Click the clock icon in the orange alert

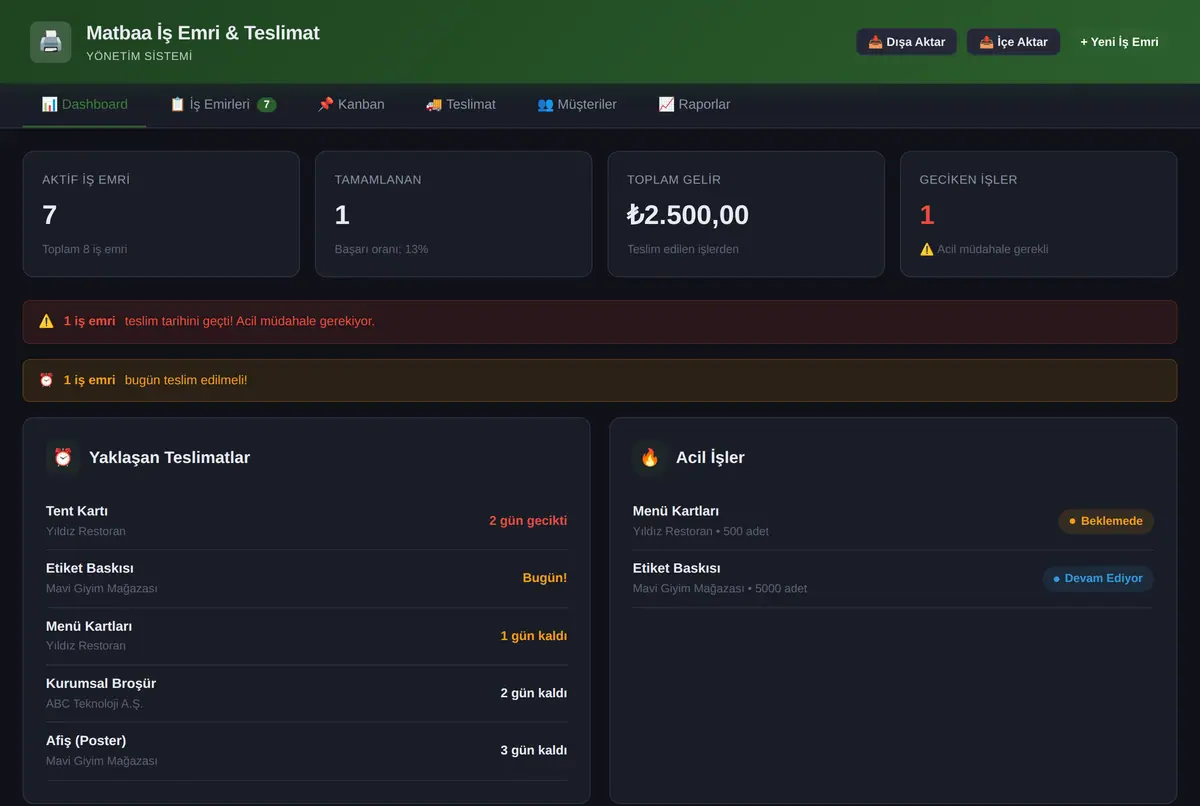tap(46, 380)
